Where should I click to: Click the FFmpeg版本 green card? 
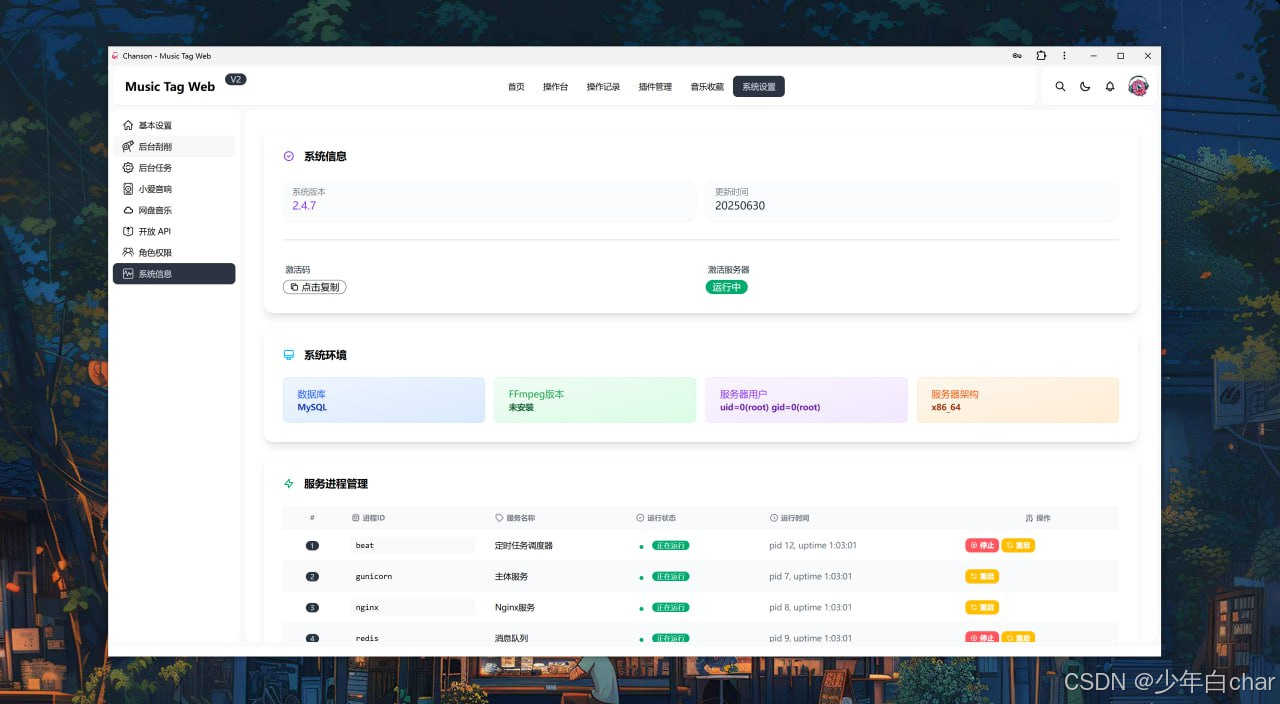coord(595,400)
